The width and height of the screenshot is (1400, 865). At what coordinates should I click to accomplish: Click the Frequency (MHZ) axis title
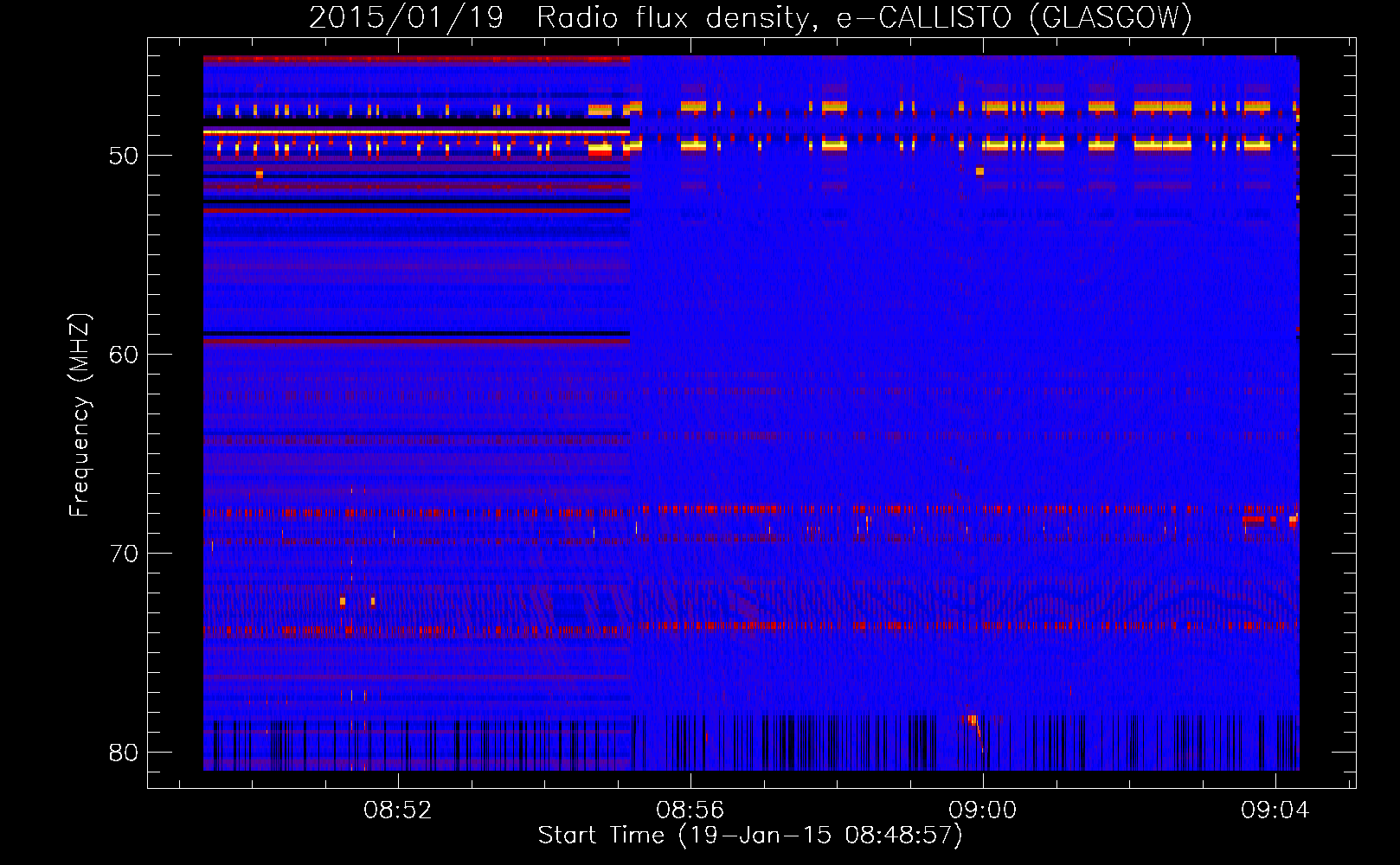[80, 415]
